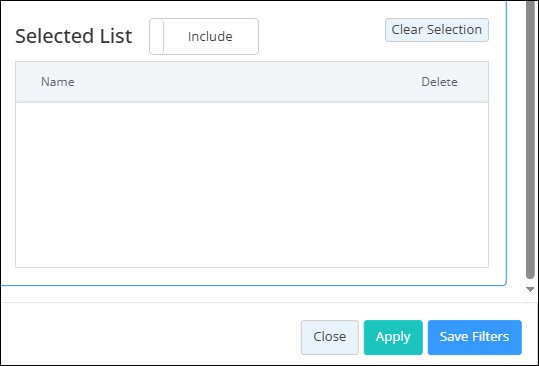This screenshot has width=539, height=366.
Task: Click the Clear Selection button
Action: pyautogui.click(x=437, y=30)
